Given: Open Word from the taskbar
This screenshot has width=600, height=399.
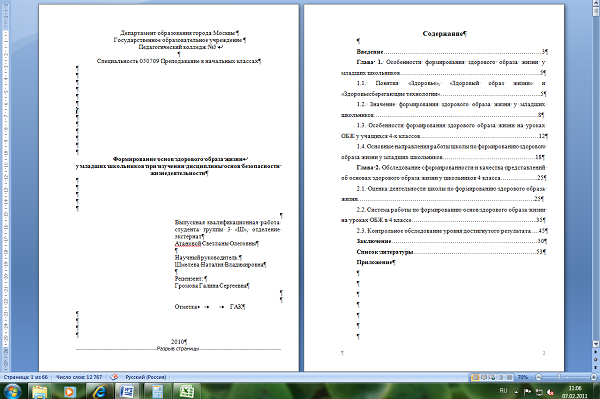Looking at the screenshot, I should click(x=127, y=391).
